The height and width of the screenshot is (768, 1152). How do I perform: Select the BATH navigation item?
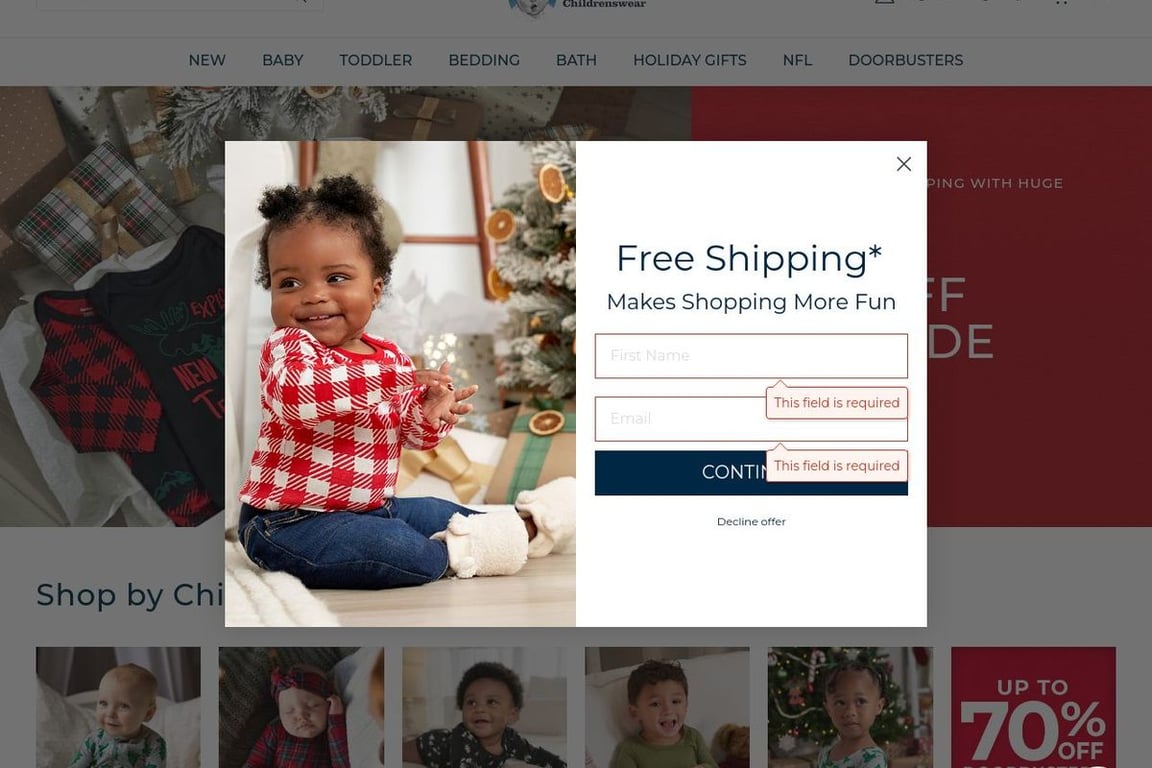point(576,60)
